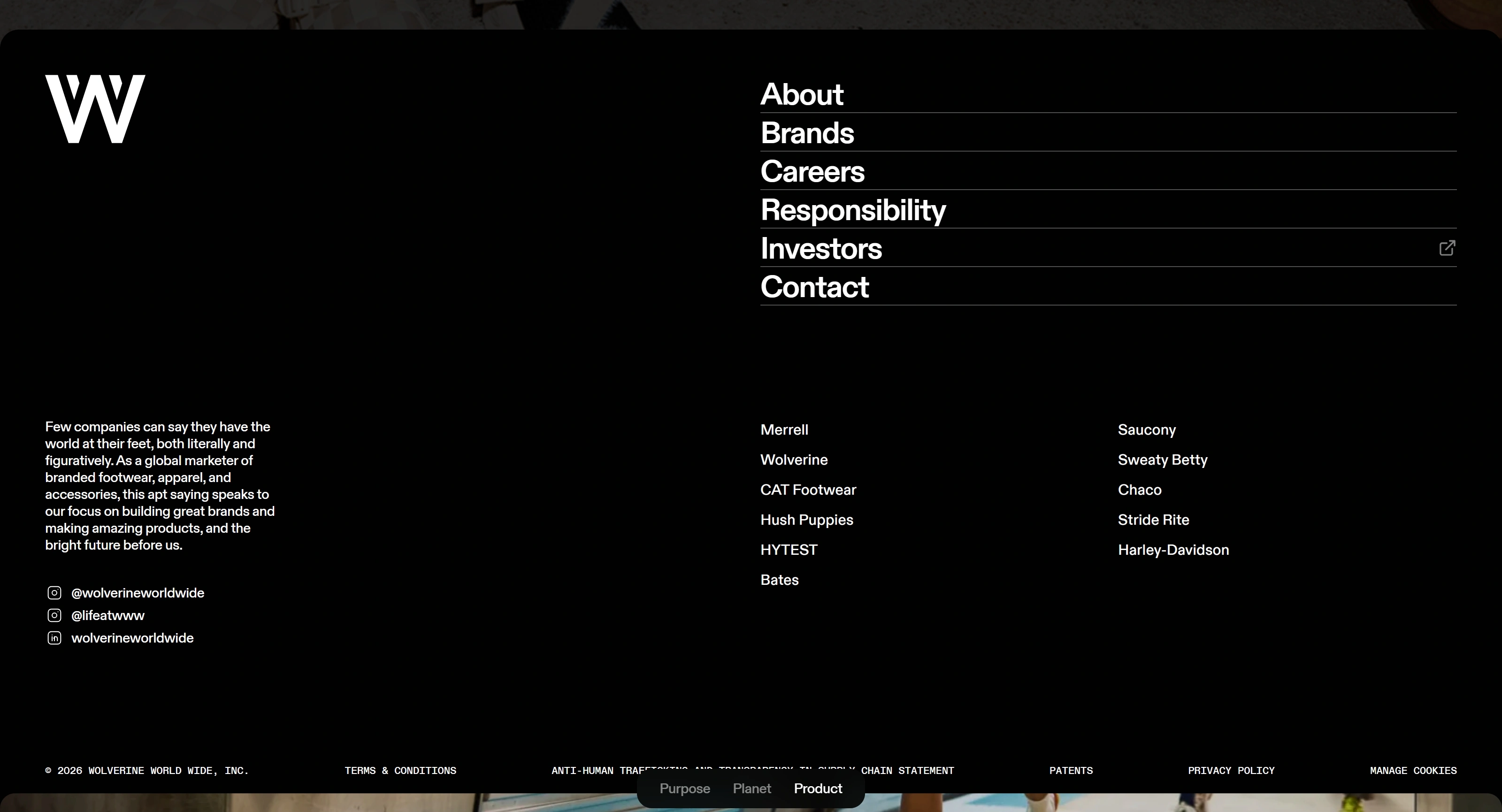Open the Privacy Policy link
This screenshot has height=812, width=1502.
(1232, 771)
